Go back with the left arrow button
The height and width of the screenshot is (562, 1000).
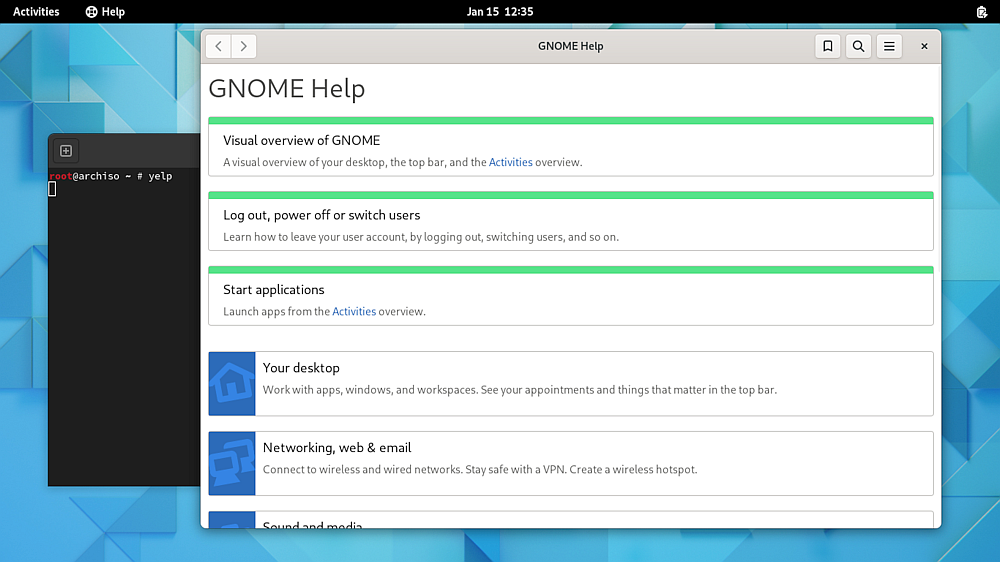tap(219, 46)
